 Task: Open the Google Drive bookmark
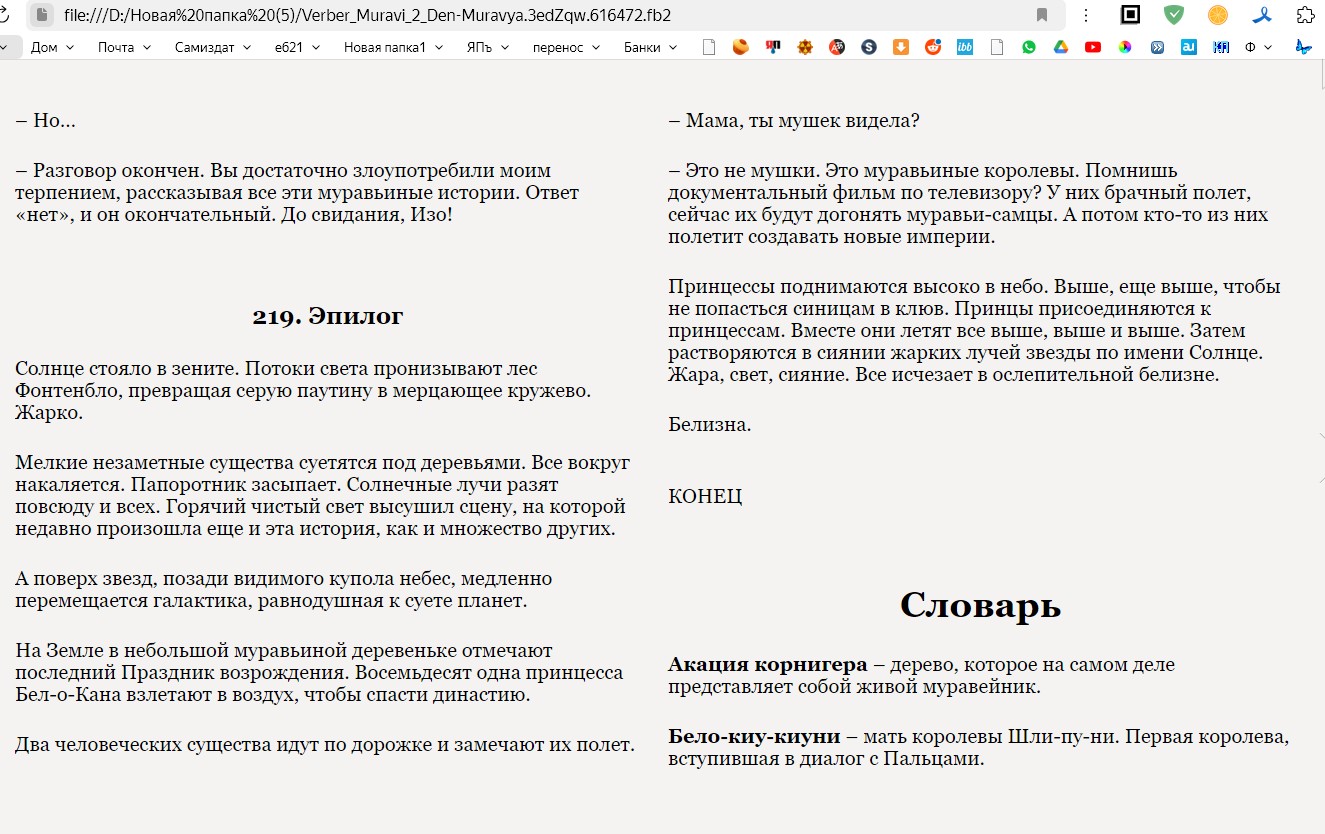click(x=1061, y=47)
